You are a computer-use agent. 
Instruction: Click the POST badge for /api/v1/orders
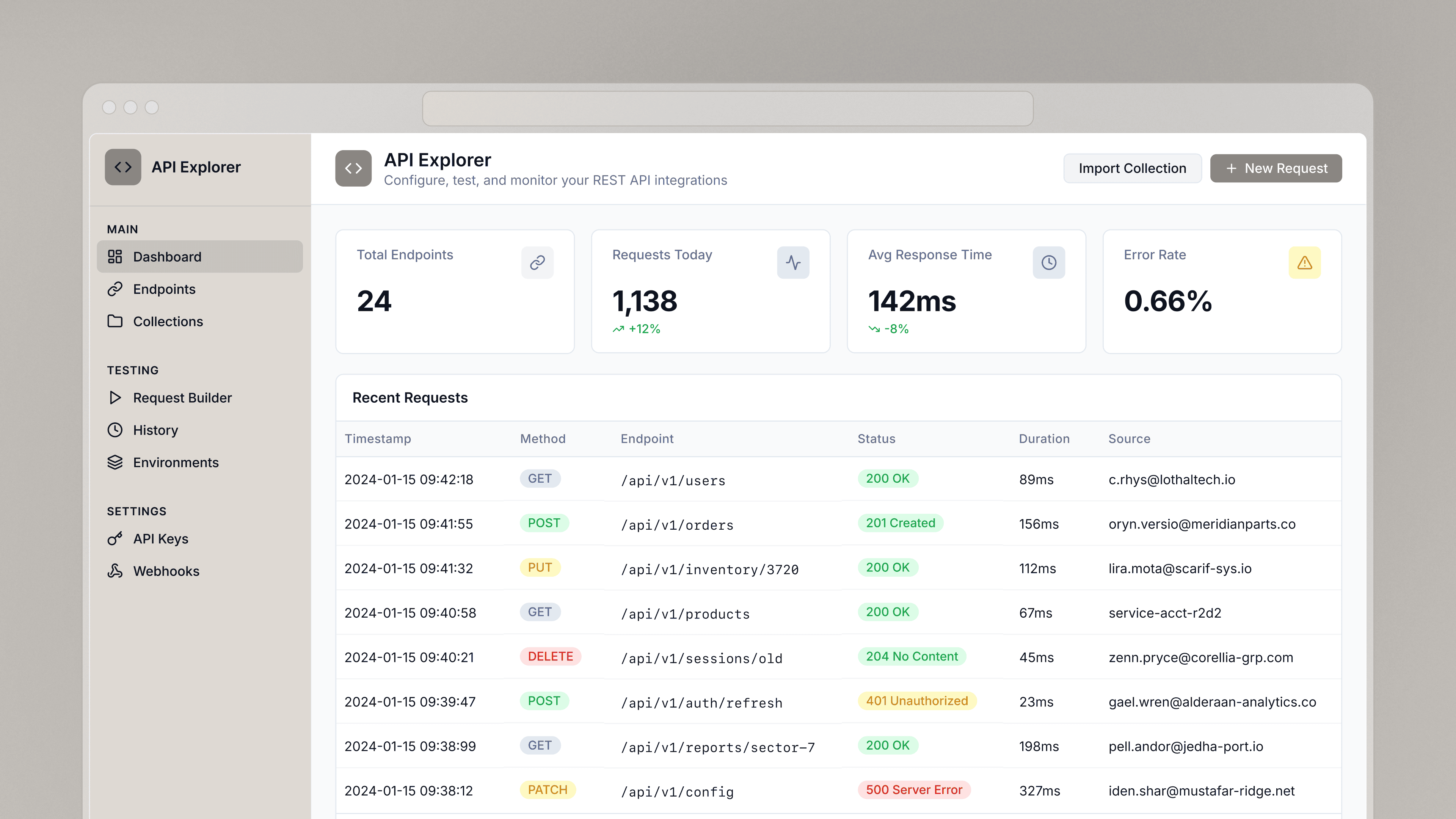point(544,523)
